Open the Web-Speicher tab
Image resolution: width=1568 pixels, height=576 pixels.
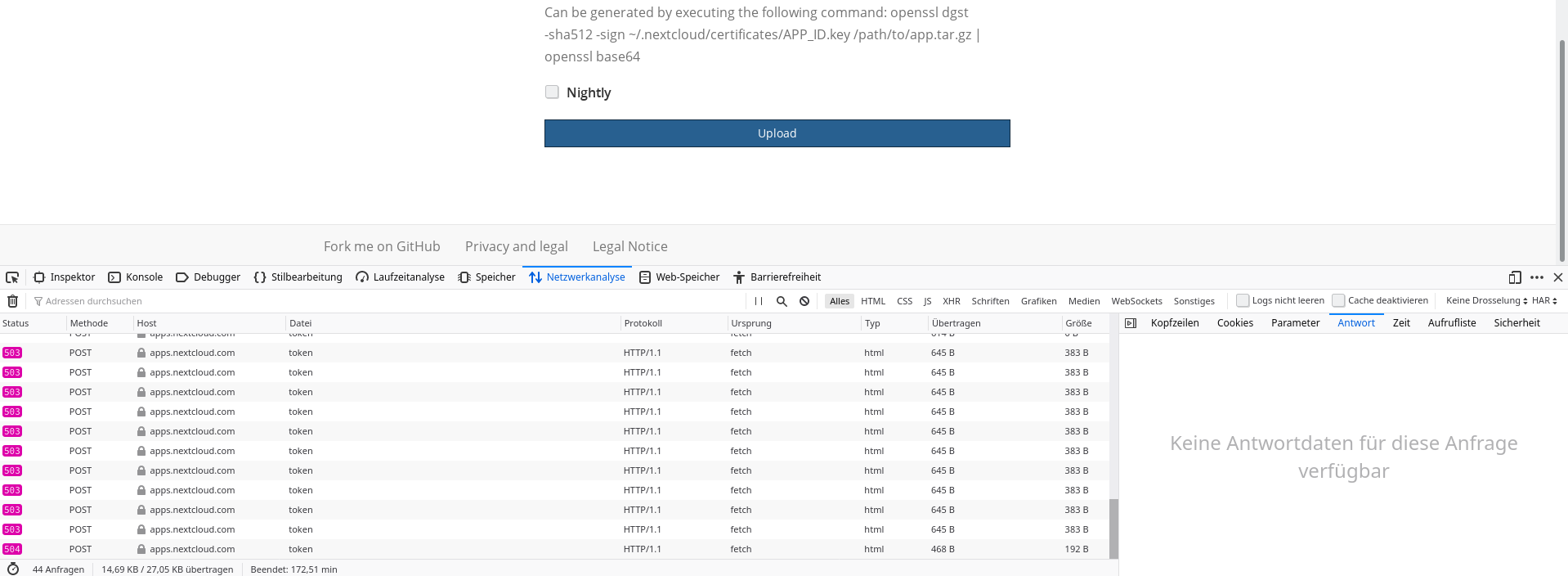(679, 277)
